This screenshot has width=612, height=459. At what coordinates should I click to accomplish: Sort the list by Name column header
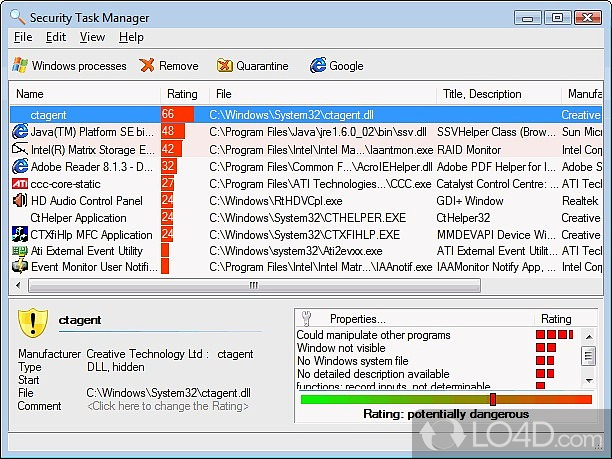(x=85, y=94)
